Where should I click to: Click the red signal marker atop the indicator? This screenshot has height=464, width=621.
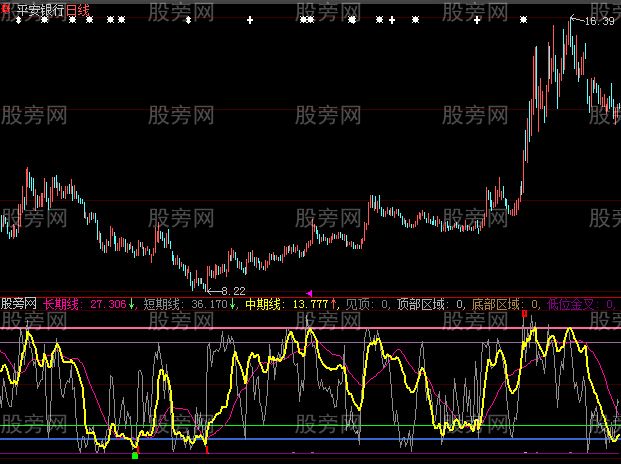pos(524,314)
